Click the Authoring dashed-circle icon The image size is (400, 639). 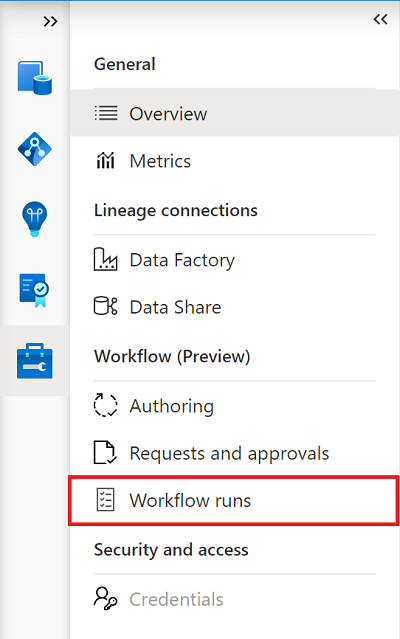pyautogui.click(x=105, y=405)
